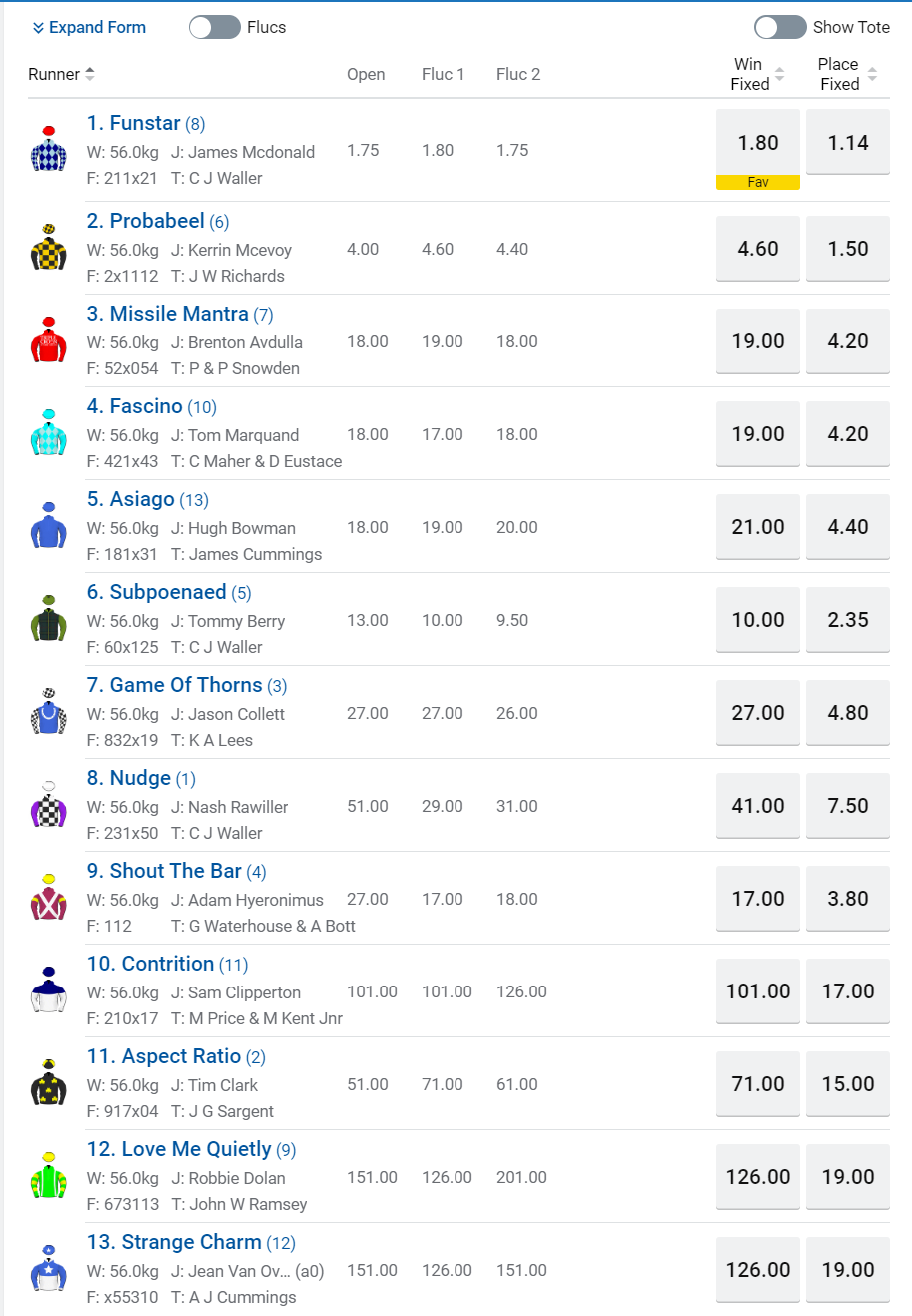The height and width of the screenshot is (1316, 912).
Task: Click Funstar's blue diamond jockey silks icon
Action: [x=48, y=150]
